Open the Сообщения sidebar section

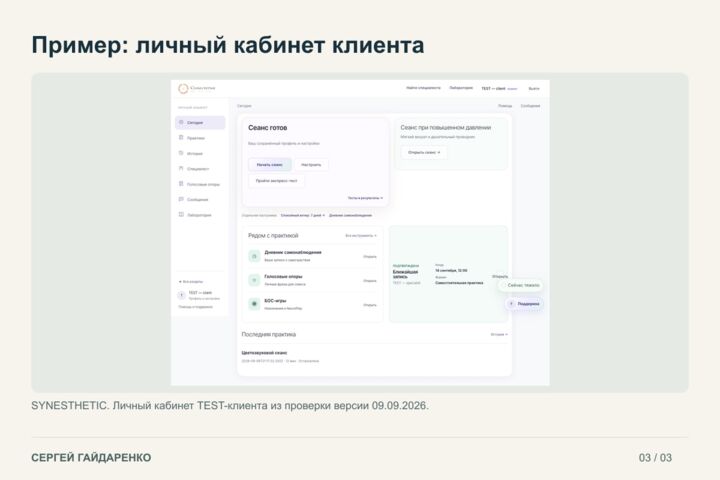pos(200,199)
